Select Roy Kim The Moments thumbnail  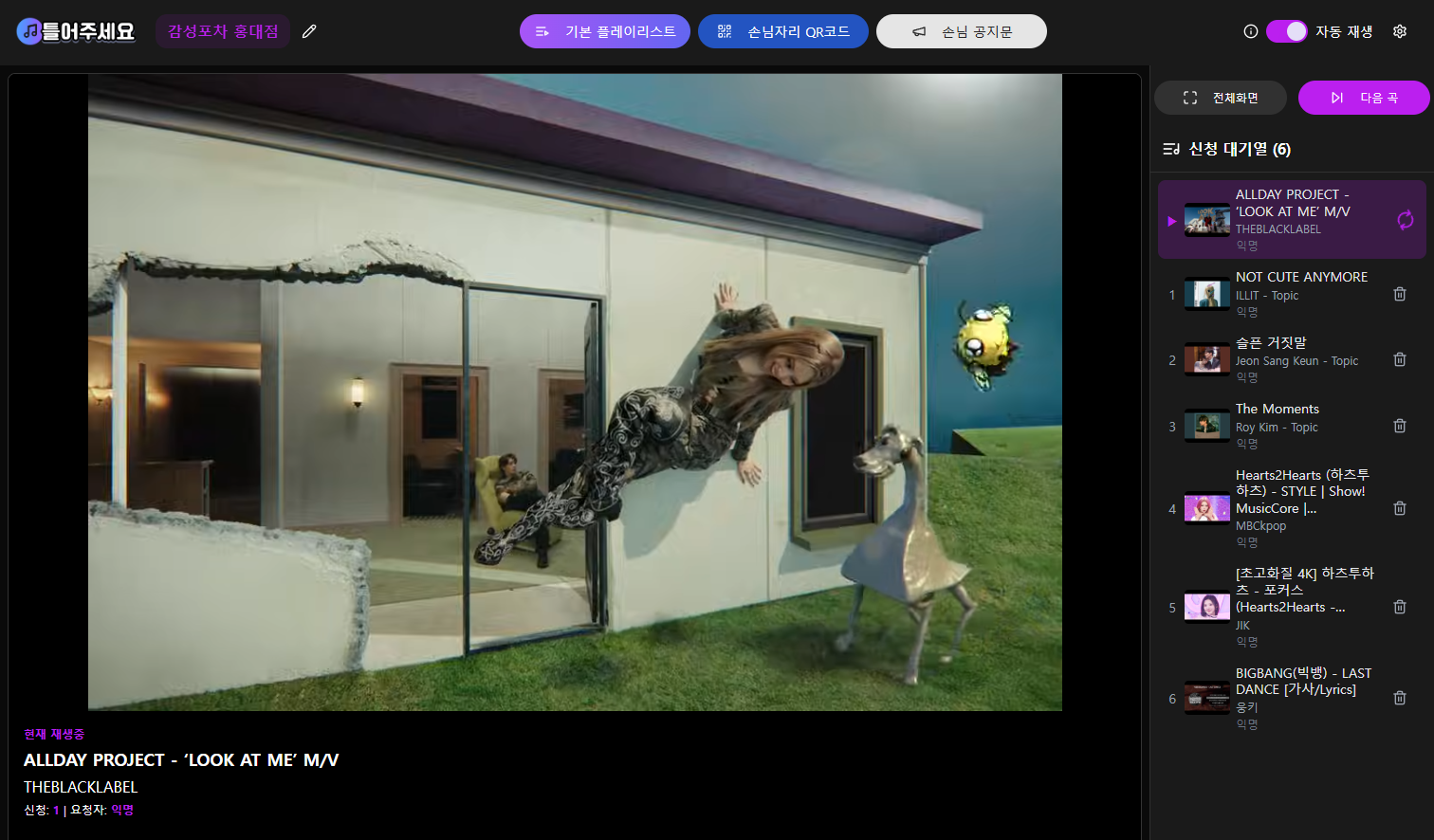(x=1206, y=426)
